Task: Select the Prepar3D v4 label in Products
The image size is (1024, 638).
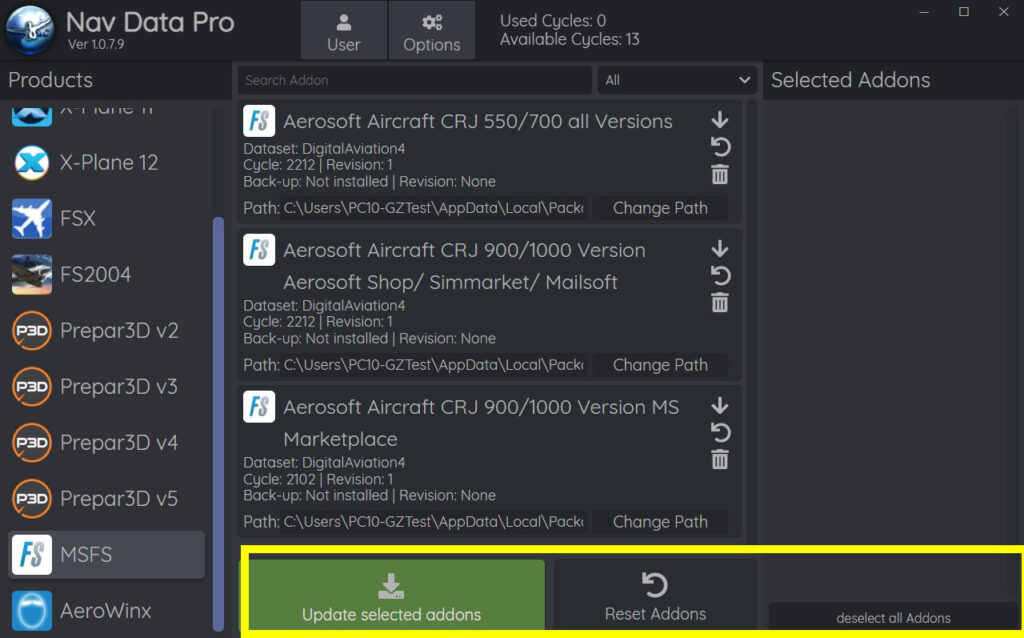Action: 119,443
